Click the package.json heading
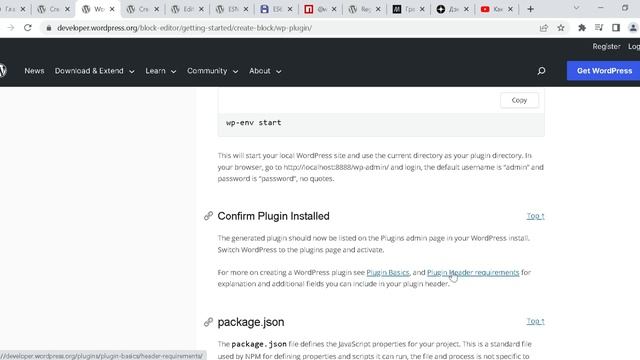The image size is (640, 360). 251,322
